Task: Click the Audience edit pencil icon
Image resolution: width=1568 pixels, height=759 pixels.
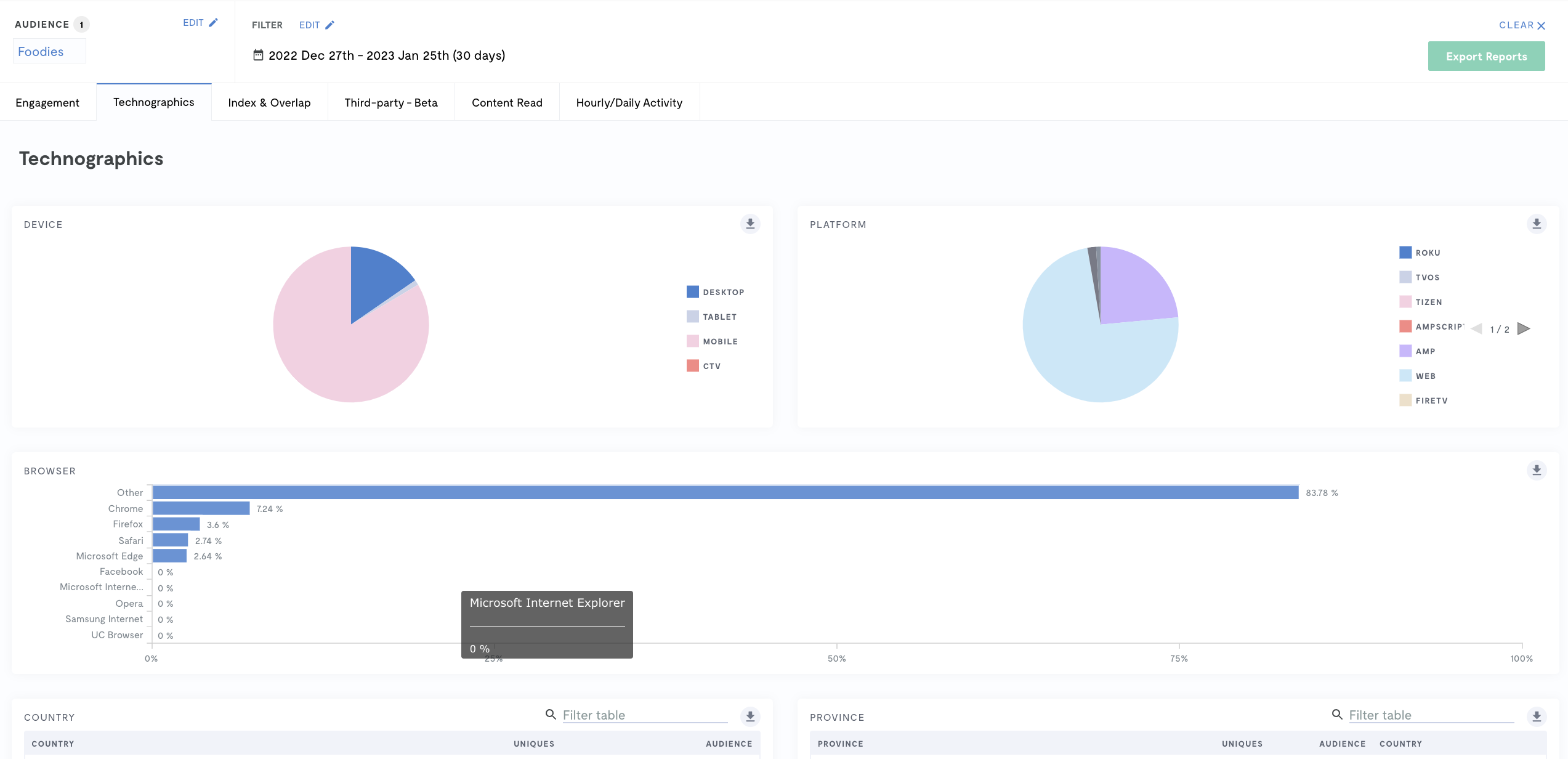Action: pyautogui.click(x=213, y=23)
